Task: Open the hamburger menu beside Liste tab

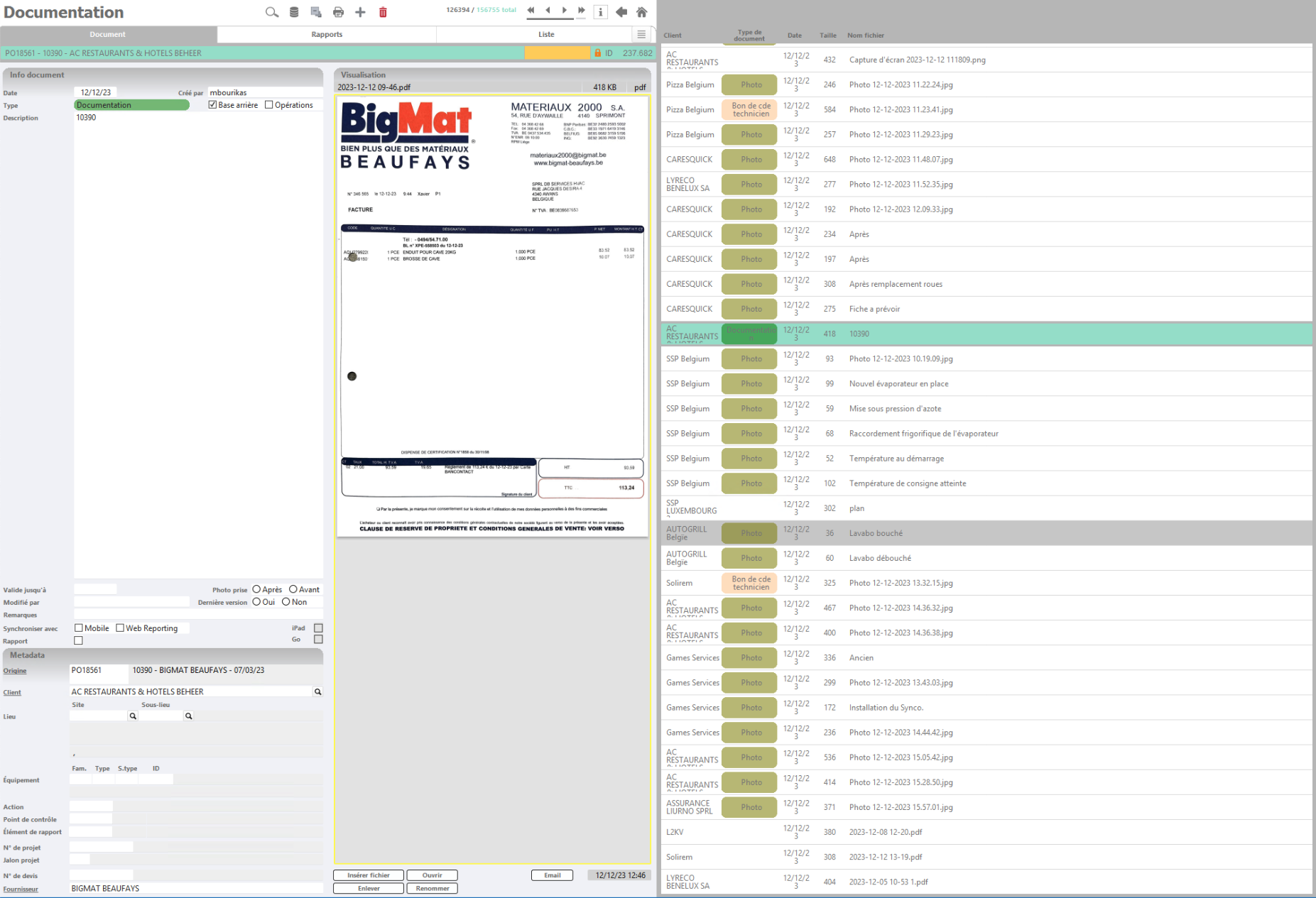Action: coord(641,34)
